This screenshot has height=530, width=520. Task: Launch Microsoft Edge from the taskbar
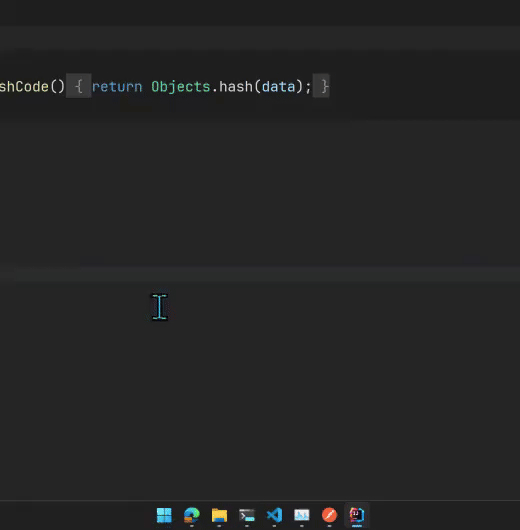click(x=192, y=515)
